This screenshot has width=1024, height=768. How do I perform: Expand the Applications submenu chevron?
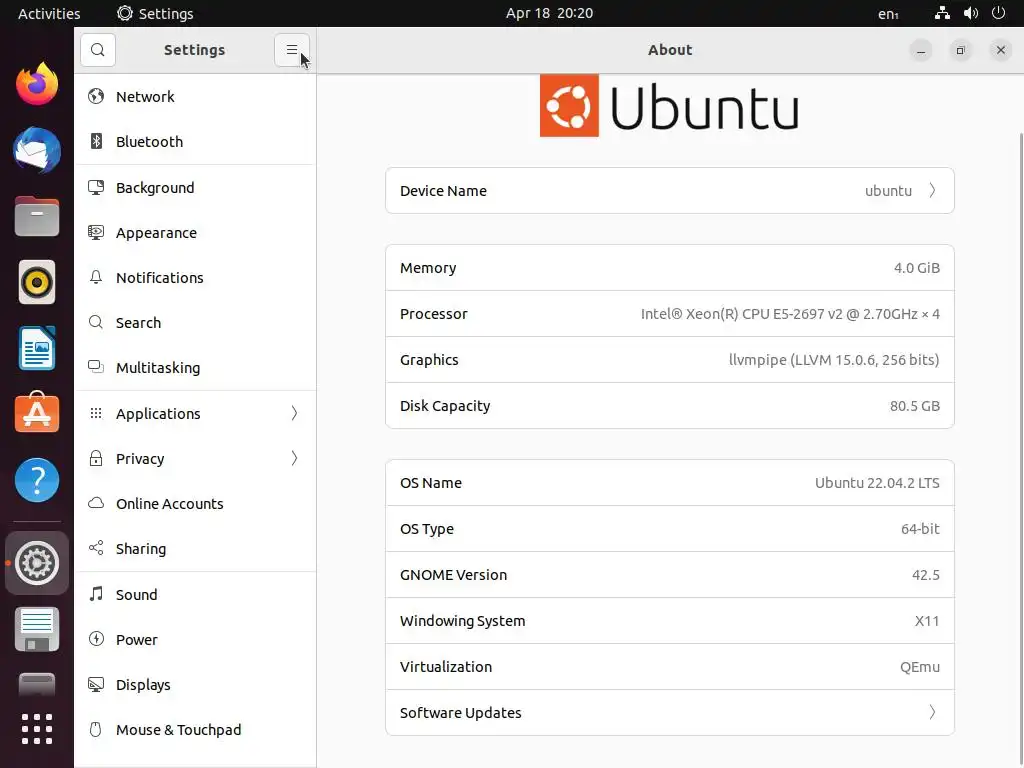click(x=294, y=414)
